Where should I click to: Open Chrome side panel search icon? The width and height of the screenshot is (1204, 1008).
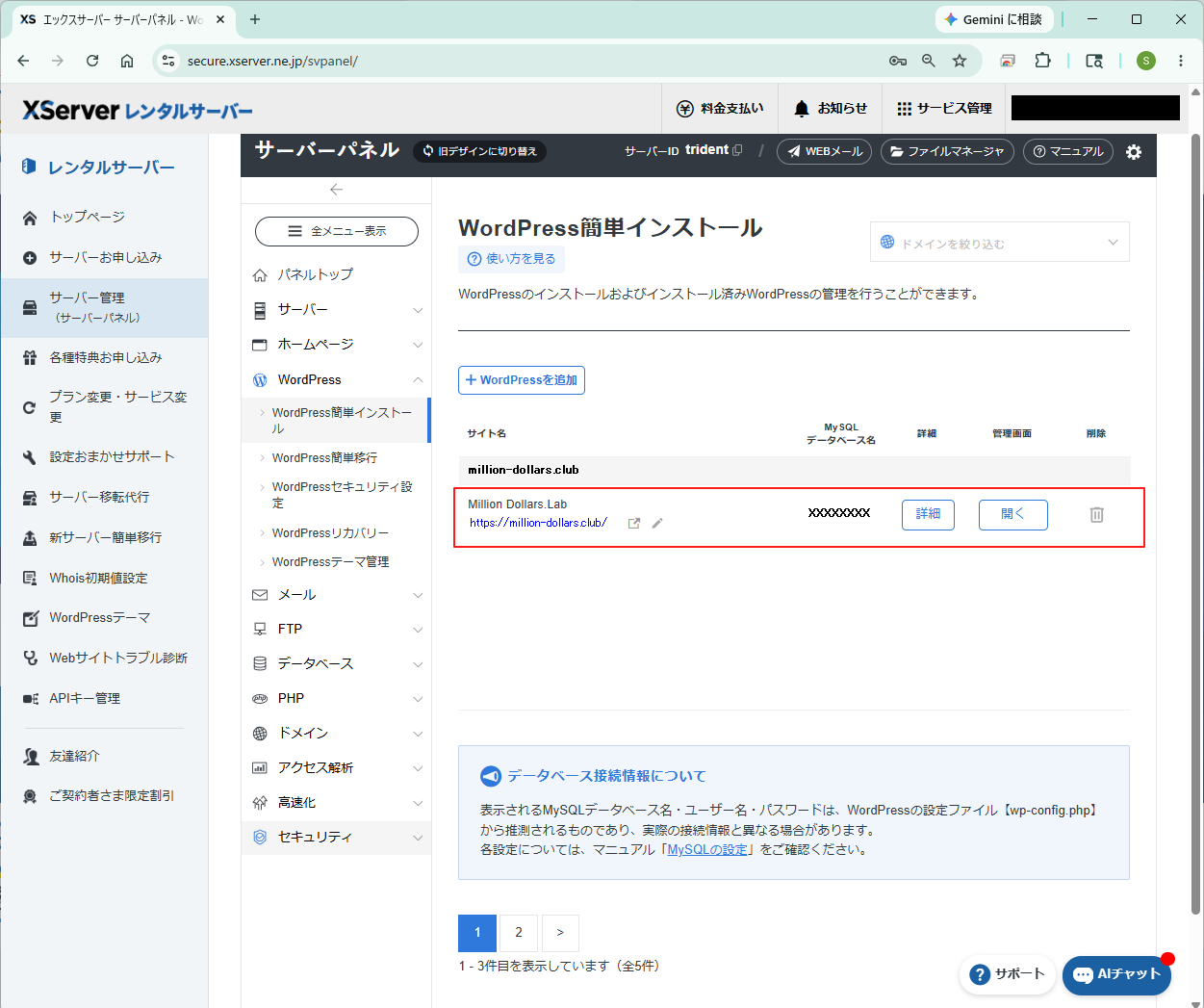click(1094, 61)
